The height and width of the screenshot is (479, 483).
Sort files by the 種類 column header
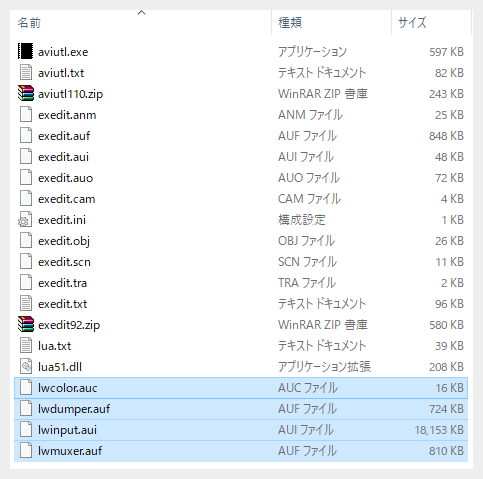pyautogui.click(x=290, y=23)
